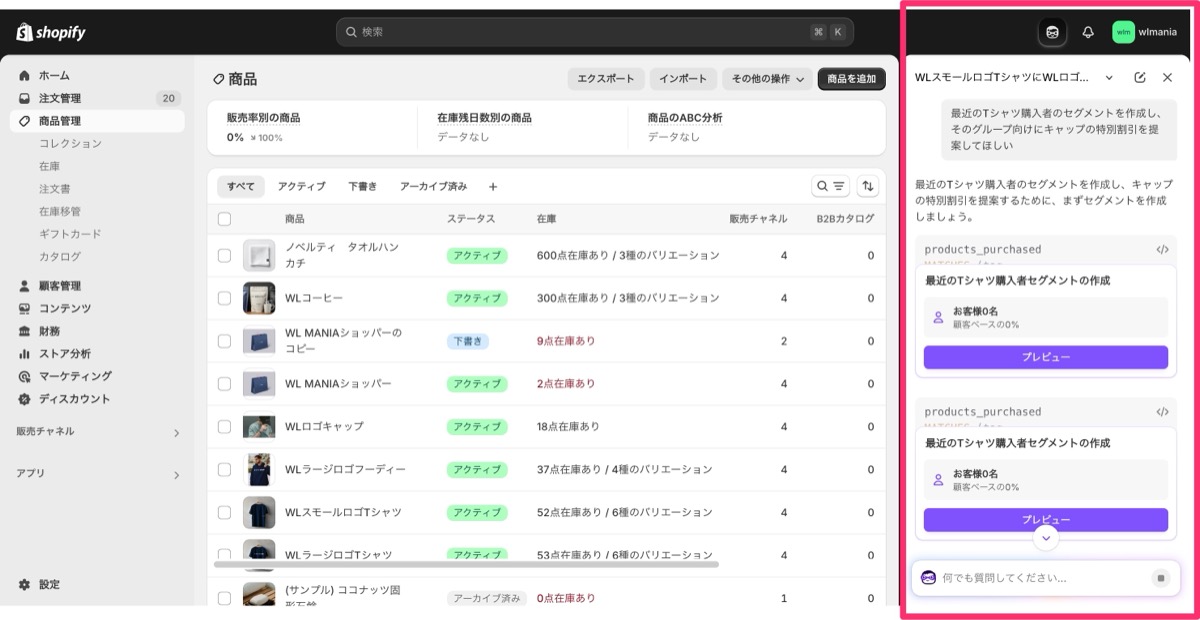Image resolution: width=1200 pixels, height=620 pixels.
Task: Start a new Sidekick chat with the compose icon
Action: click(x=1140, y=78)
